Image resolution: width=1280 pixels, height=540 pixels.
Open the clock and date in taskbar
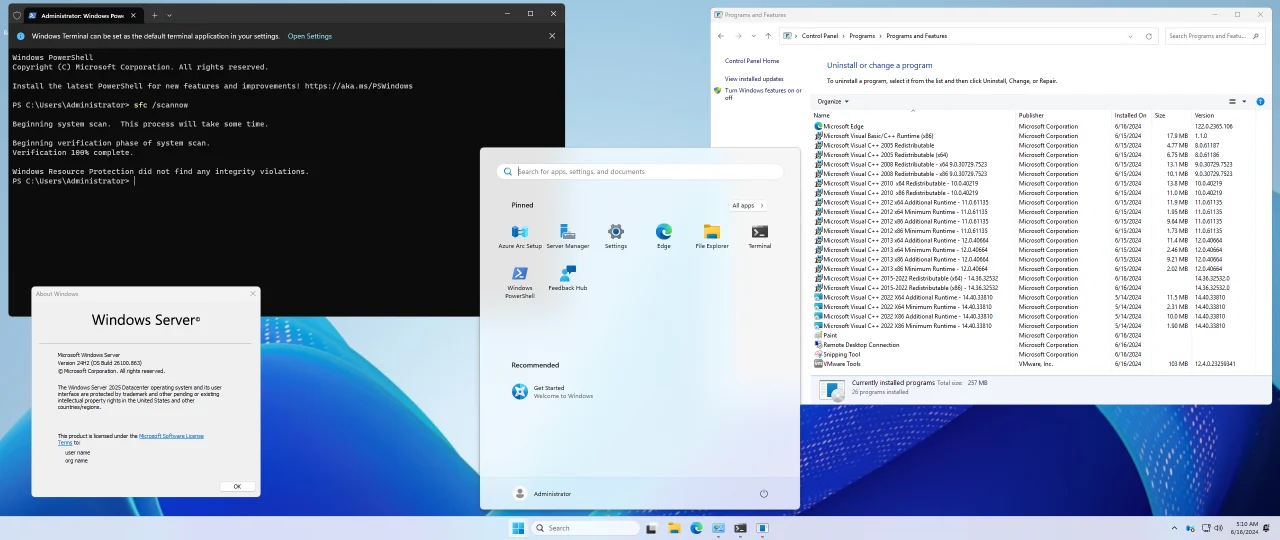click(1246, 528)
